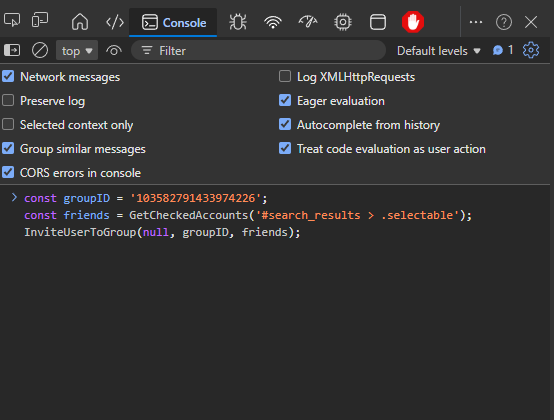The image size is (554, 420).
Task: Uncheck Group similar messages
Action: point(8,148)
